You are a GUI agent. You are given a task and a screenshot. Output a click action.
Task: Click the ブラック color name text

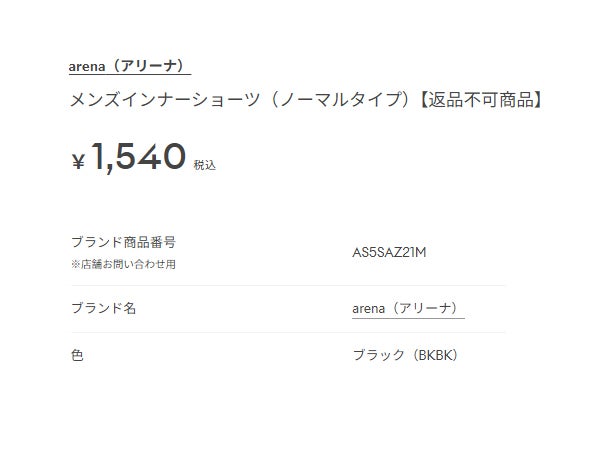tap(378, 355)
